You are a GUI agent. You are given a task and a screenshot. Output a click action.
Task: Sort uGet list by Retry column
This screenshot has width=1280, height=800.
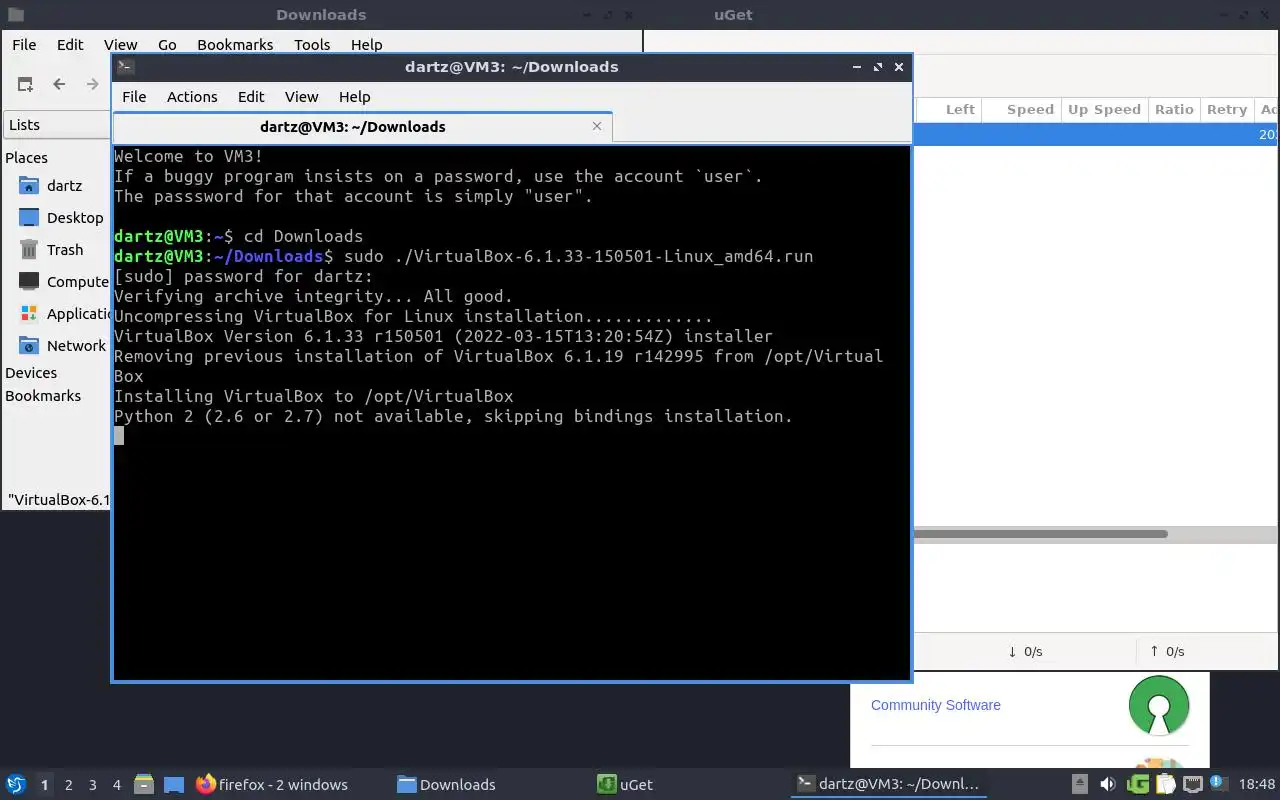[x=1227, y=110]
